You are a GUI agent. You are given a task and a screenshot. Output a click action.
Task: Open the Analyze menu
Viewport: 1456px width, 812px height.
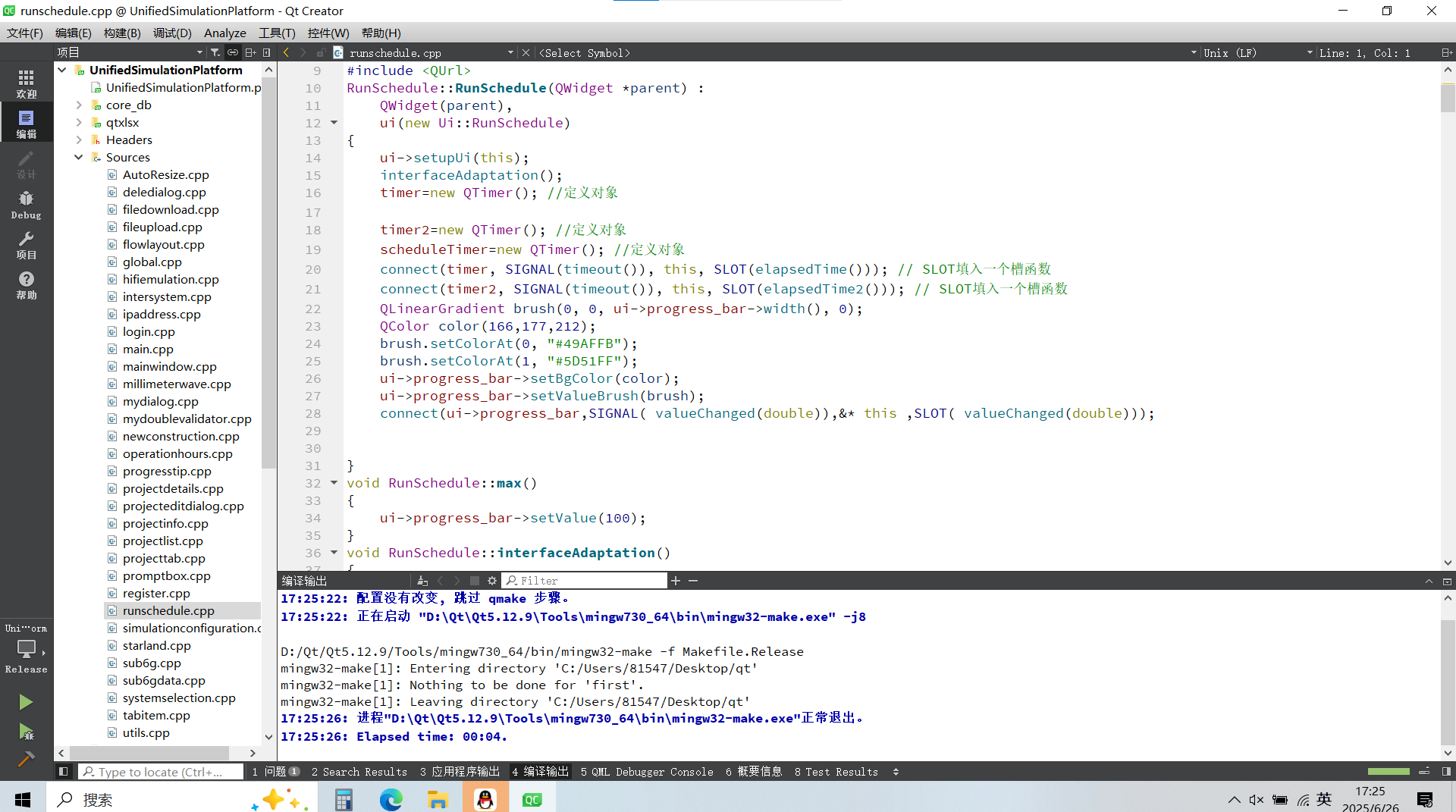(x=225, y=33)
